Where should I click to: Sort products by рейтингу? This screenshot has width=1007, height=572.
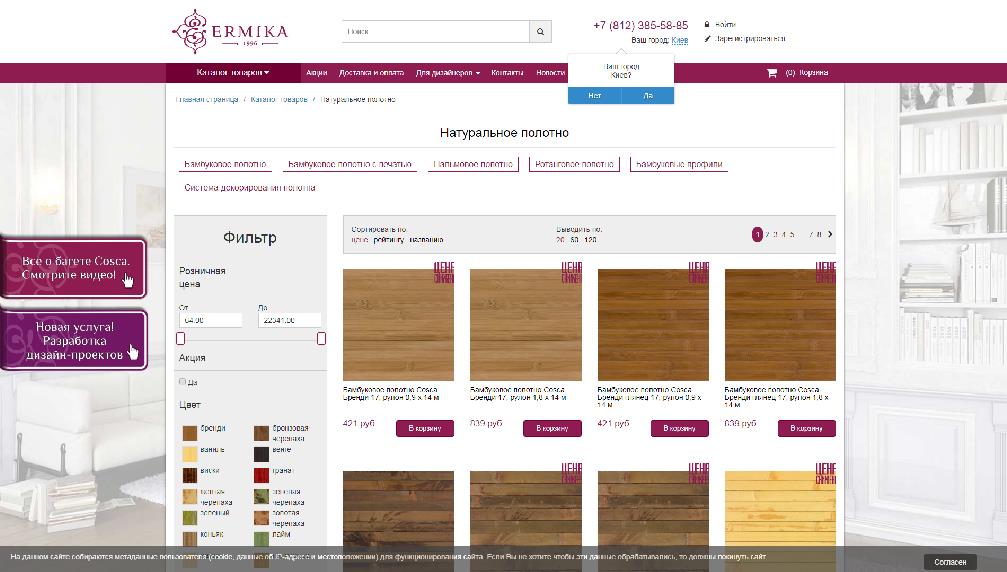pos(389,239)
